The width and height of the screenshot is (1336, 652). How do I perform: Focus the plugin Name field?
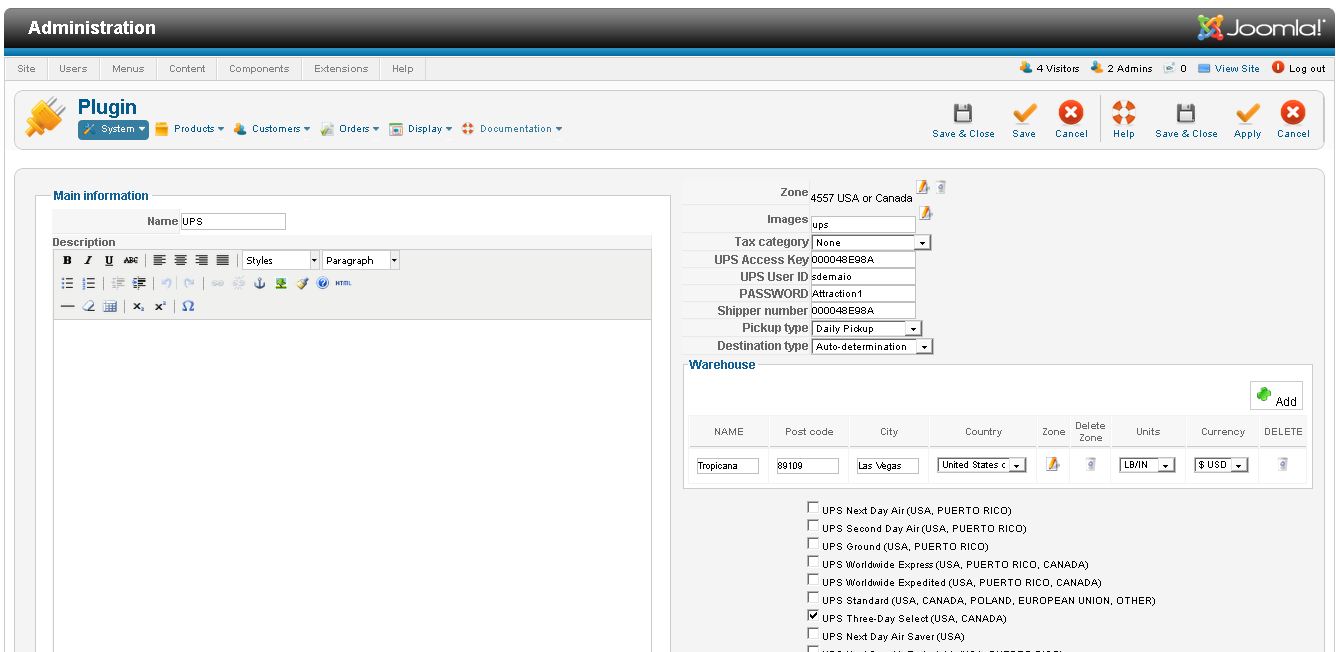click(232, 221)
